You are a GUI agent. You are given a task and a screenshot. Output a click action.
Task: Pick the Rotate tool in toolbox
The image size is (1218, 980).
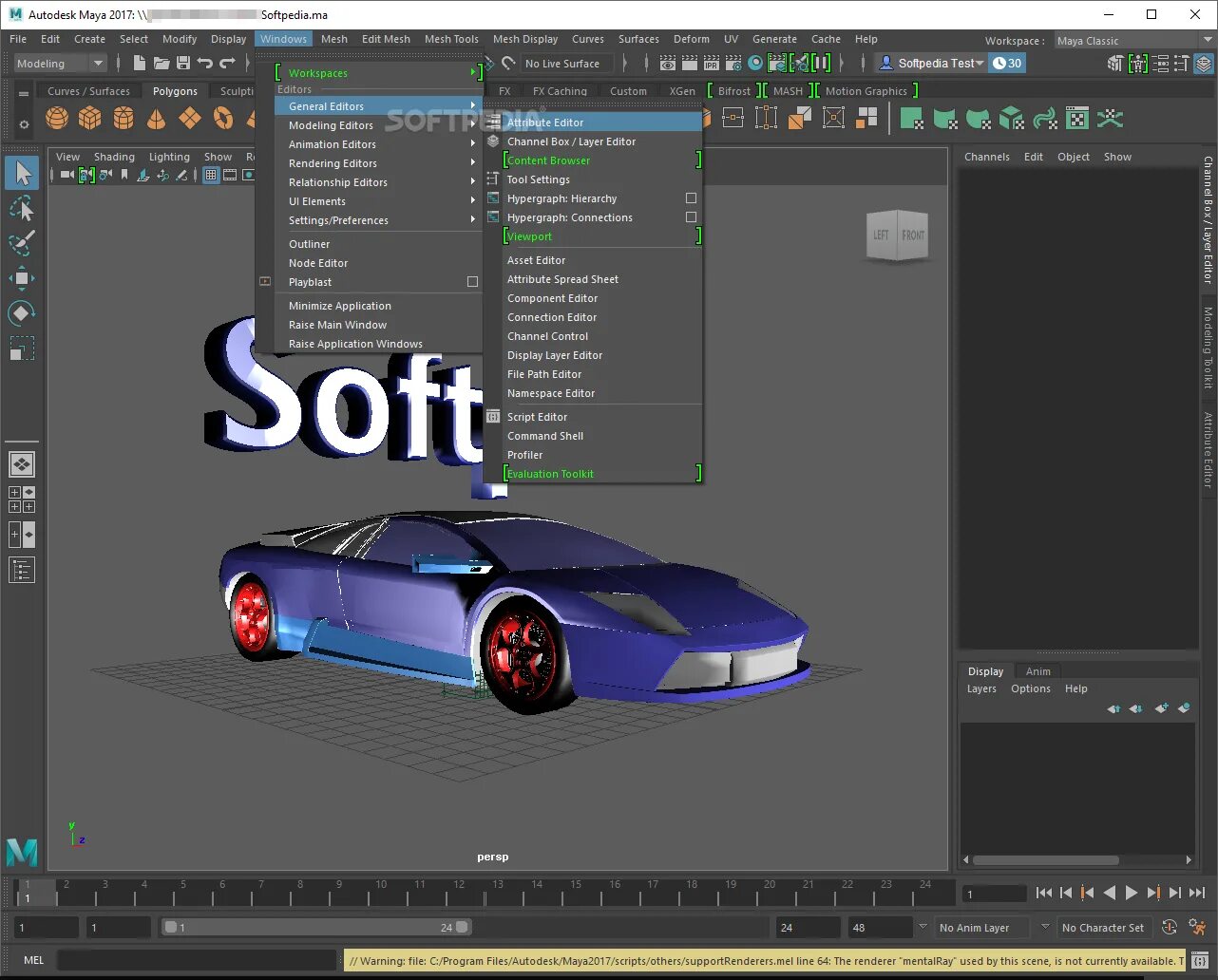pyautogui.click(x=22, y=313)
